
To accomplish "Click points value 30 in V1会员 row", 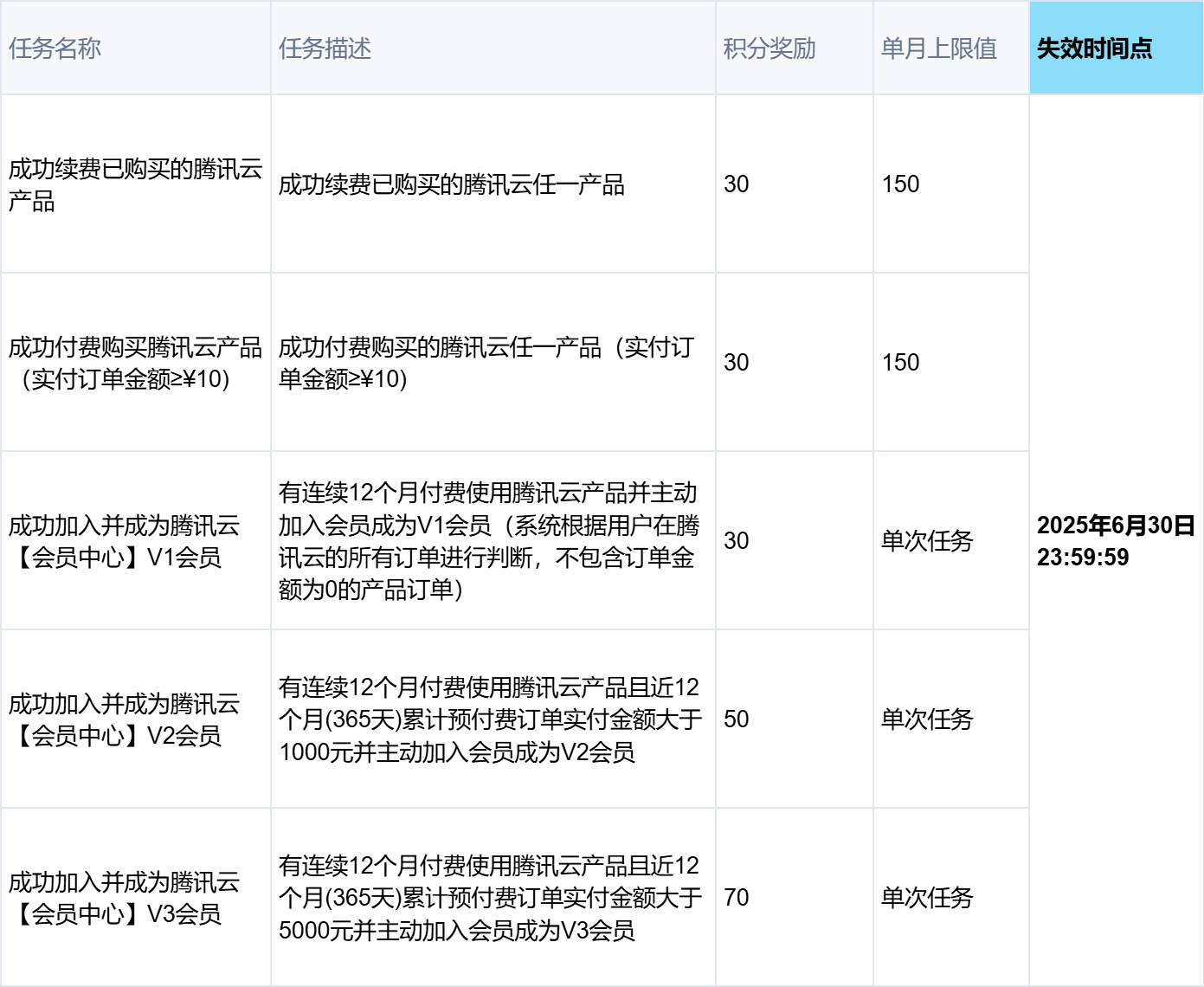I will [x=737, y=541].
